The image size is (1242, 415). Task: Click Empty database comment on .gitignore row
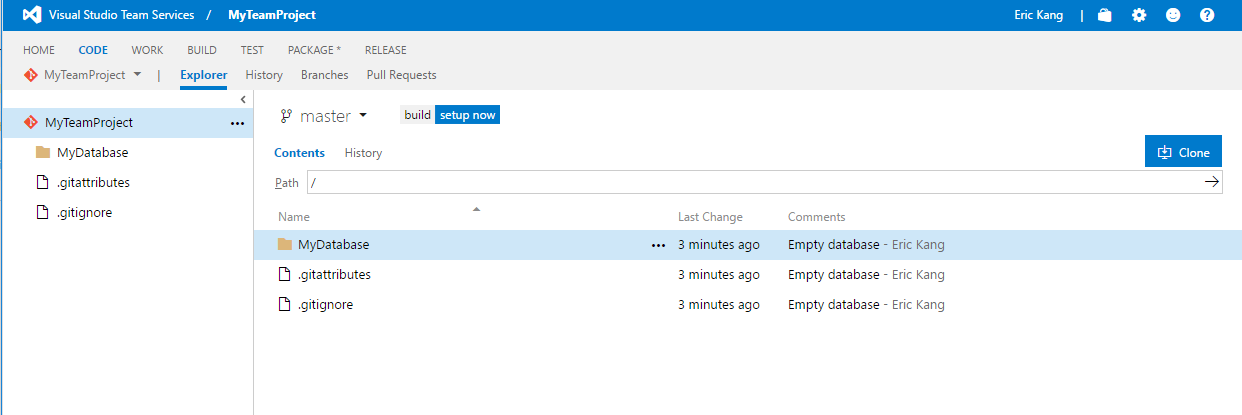[834, 305]
